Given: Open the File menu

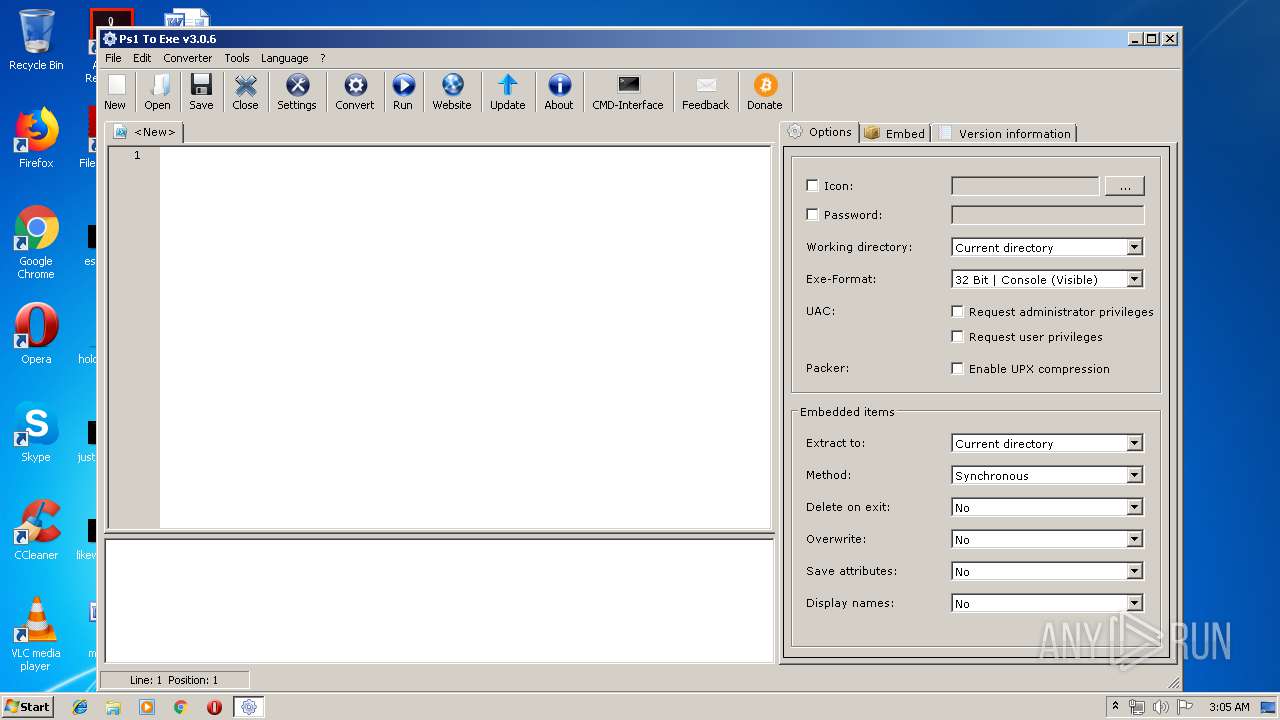Looking at the screenshot, I should coord(113,58).
